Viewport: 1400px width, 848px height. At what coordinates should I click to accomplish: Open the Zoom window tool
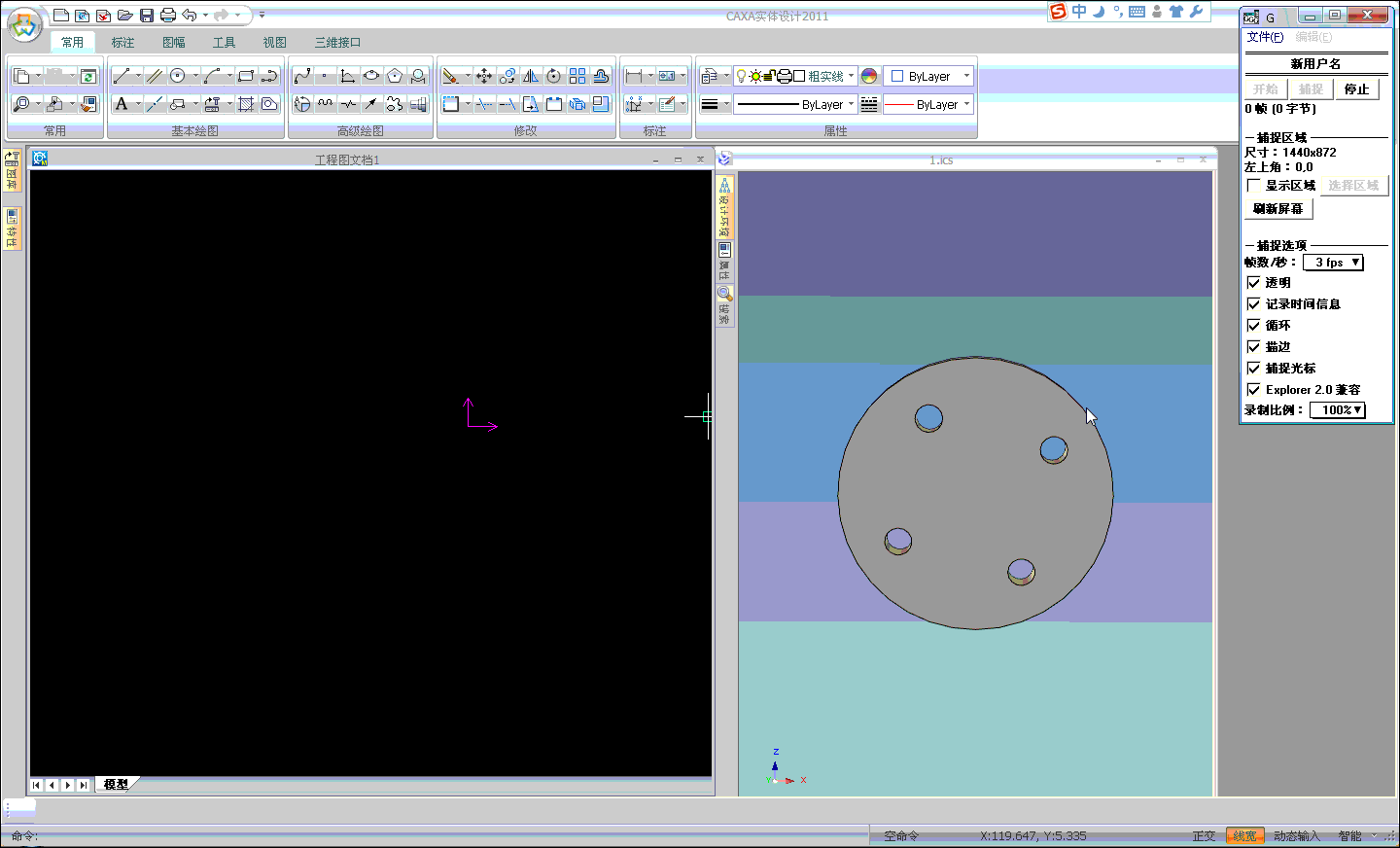tap(21, 104)
